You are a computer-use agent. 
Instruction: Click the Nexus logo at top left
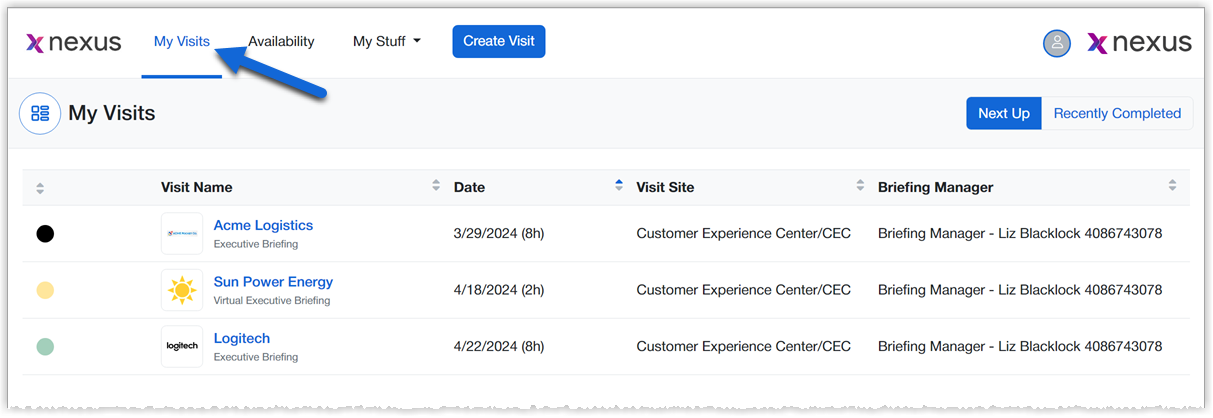pyautogui.click(x=74, y=42)
